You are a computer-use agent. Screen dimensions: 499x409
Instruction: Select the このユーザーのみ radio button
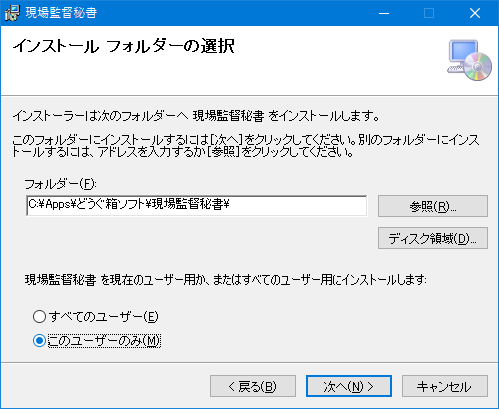(39, 341)
